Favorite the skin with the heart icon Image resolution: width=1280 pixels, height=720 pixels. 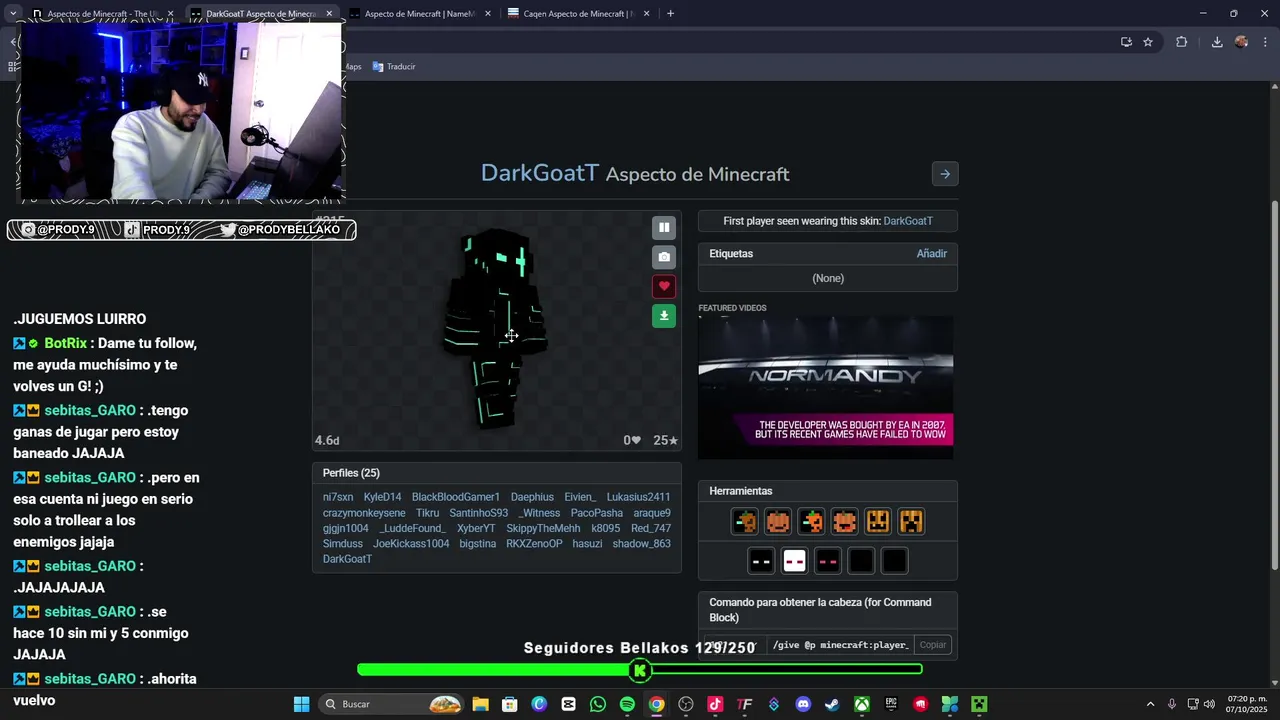coord(664,286)
